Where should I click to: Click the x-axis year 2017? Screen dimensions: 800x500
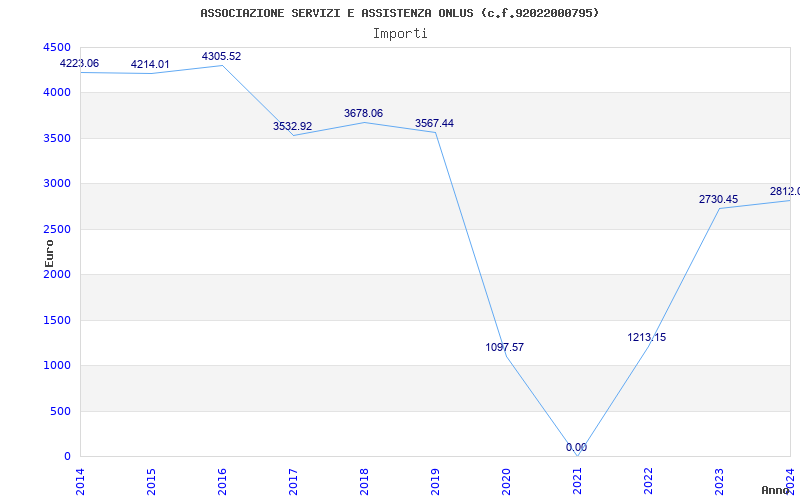(293, 482)
